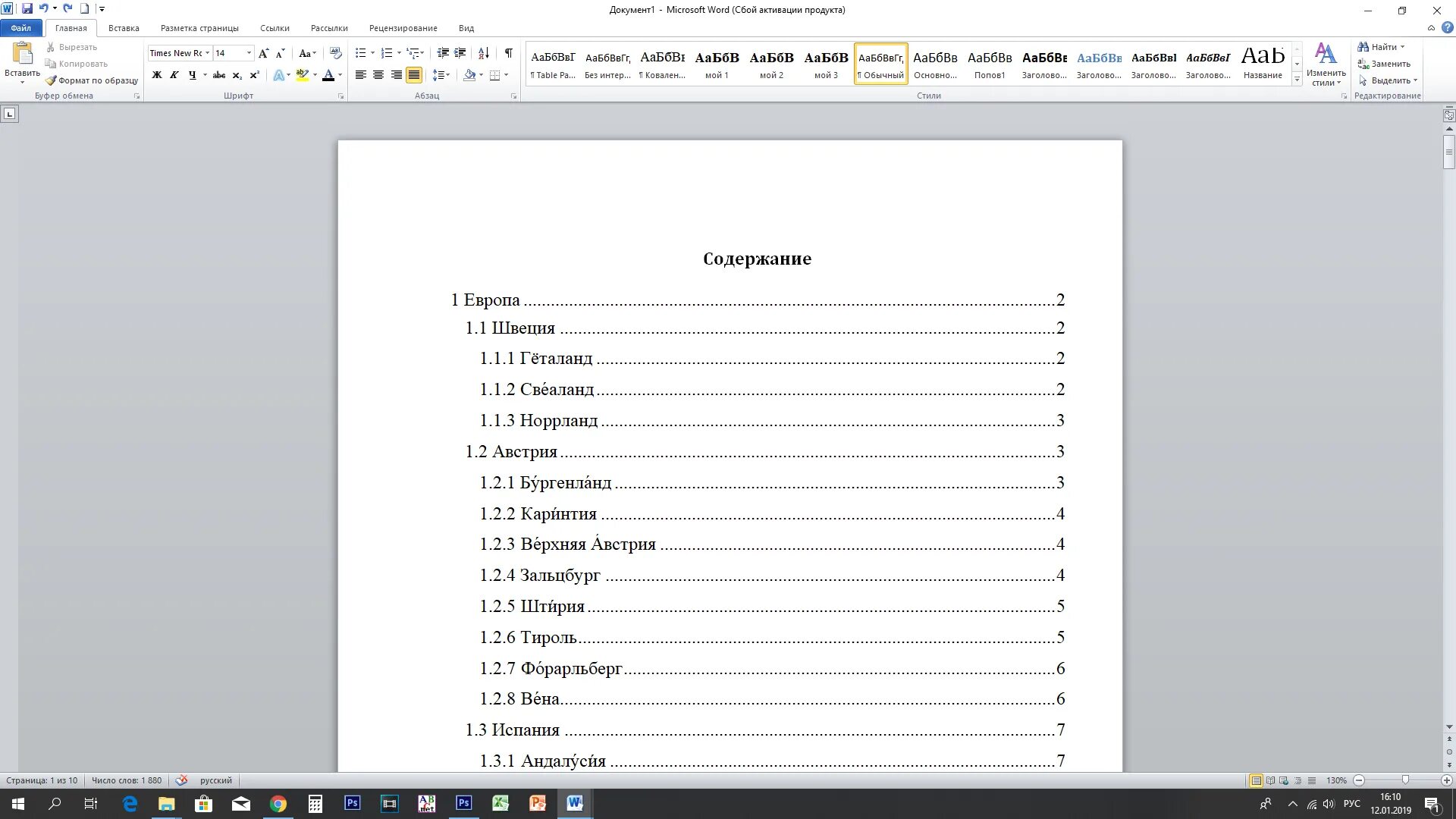This screenshot has width=1456, height=819.
Task: Open the font size dropdown
Action: [x=249, y=53]
